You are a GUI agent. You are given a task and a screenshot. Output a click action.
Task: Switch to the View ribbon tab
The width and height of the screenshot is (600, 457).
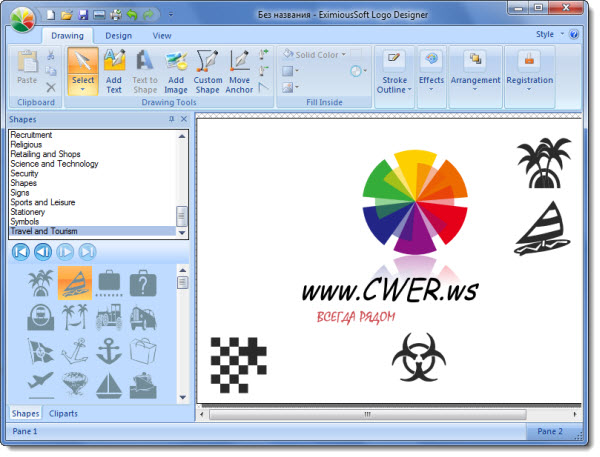[x=162, y=36]
